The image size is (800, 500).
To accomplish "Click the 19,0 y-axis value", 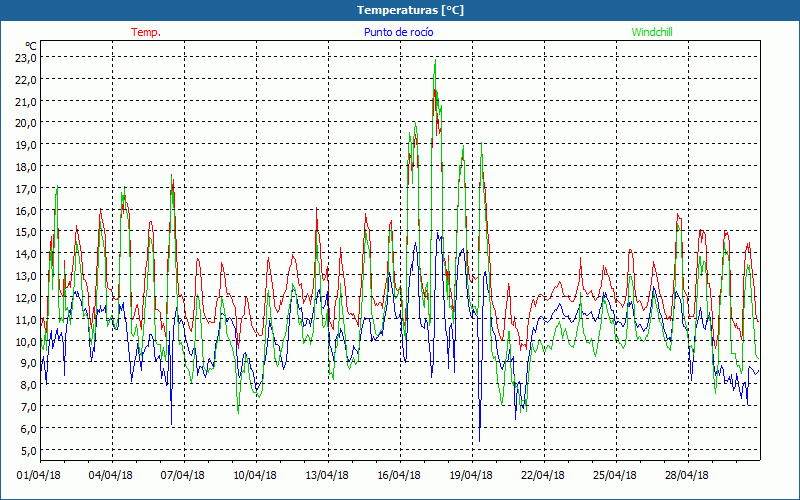I will point(26,145).
